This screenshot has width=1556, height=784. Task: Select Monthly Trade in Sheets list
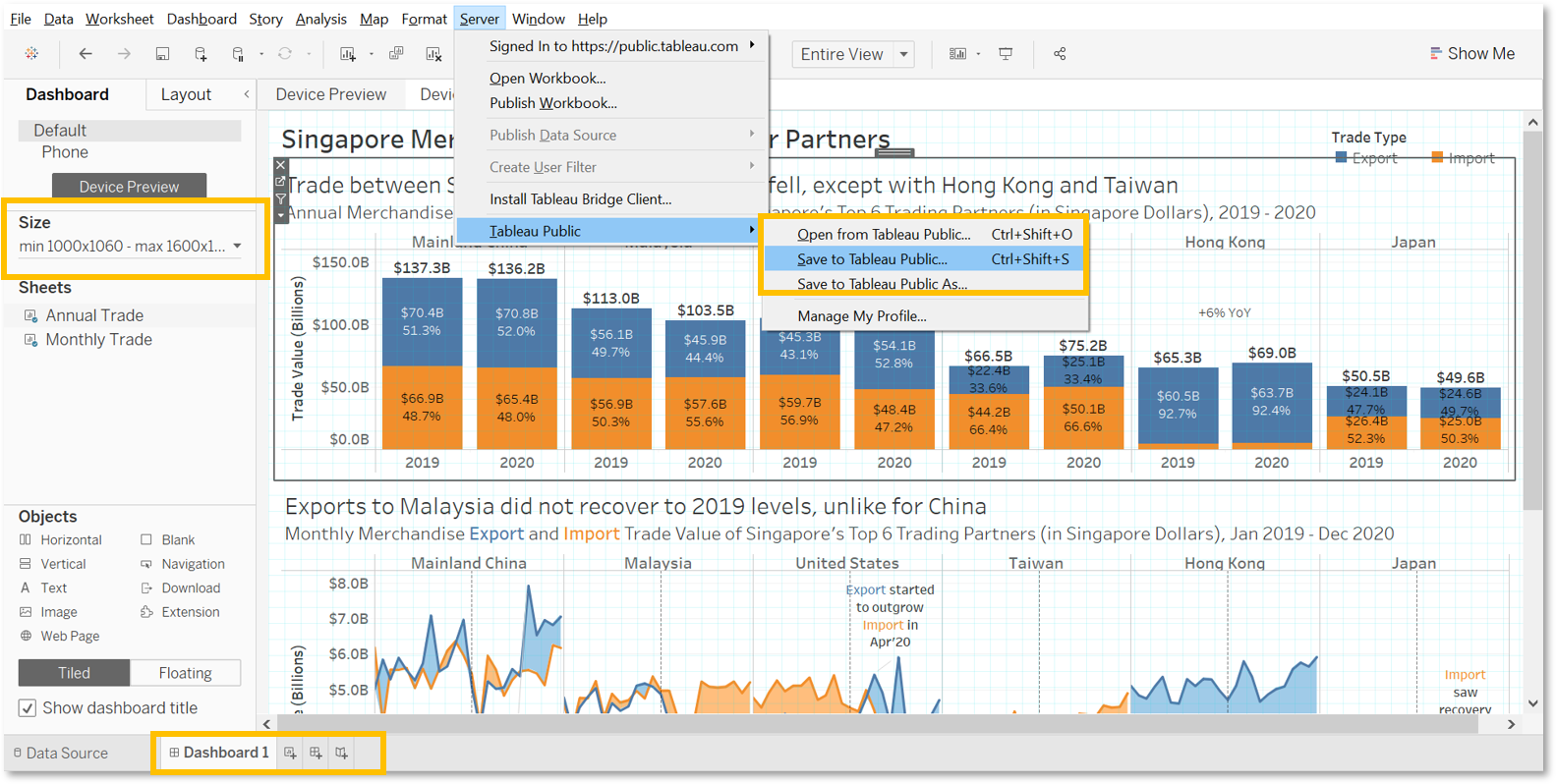pos(98,340)
